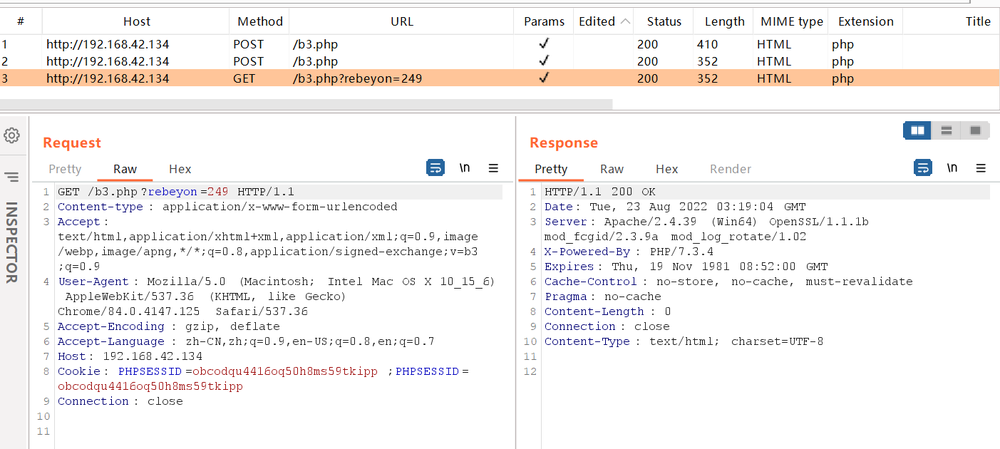Open Response panel hamburger options menu
This screenshot has height=449, width=1000.
(981, 168)
